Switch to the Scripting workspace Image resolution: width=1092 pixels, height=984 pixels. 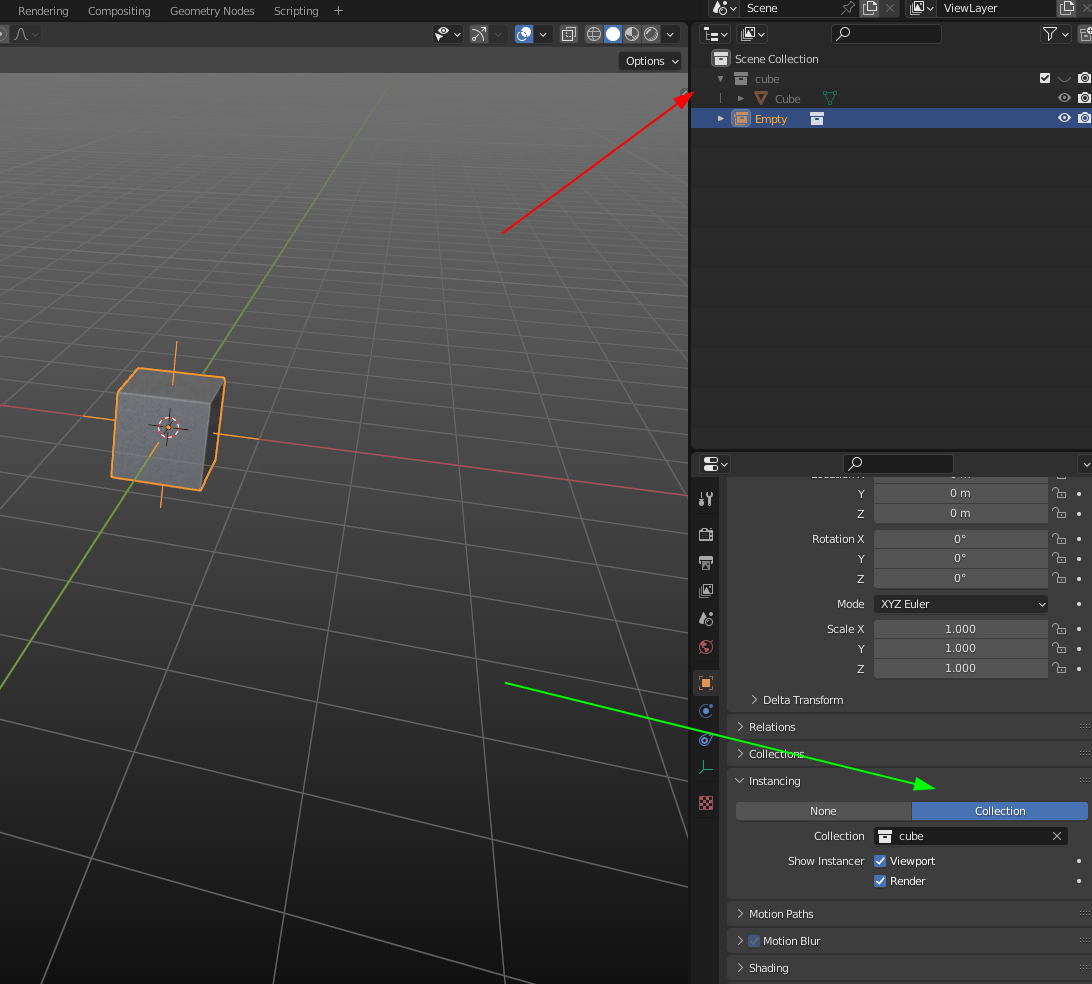click(x=296, y=11)
